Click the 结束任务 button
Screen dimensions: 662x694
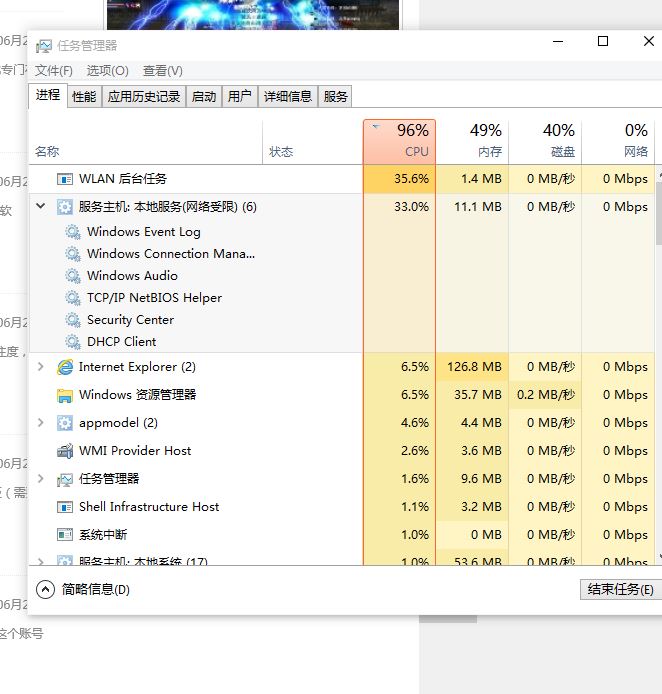620,590
